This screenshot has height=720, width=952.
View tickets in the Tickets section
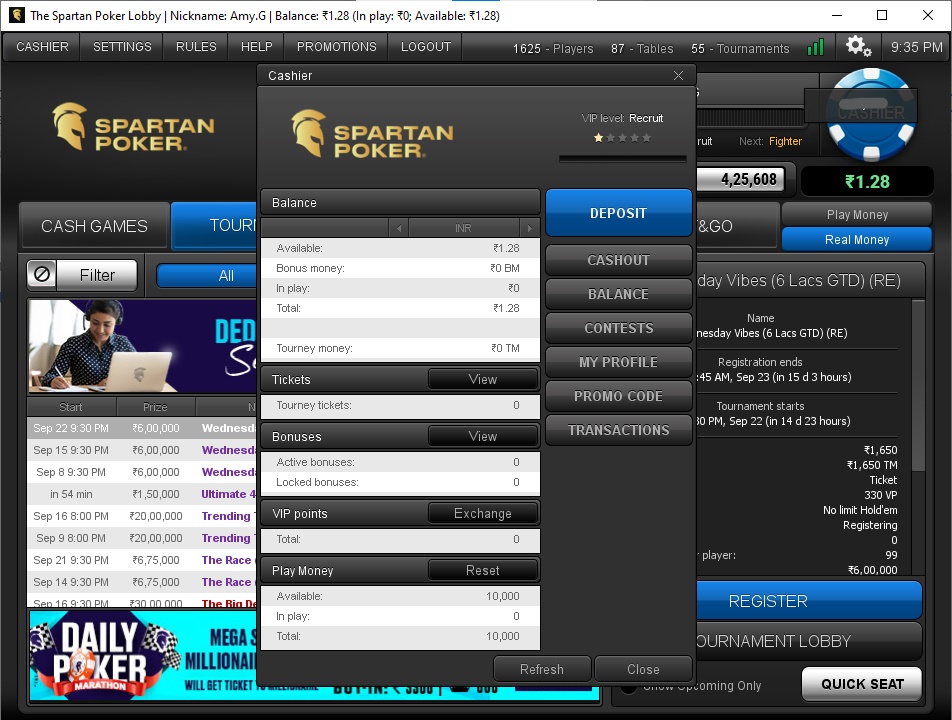(x=483, y=379)
